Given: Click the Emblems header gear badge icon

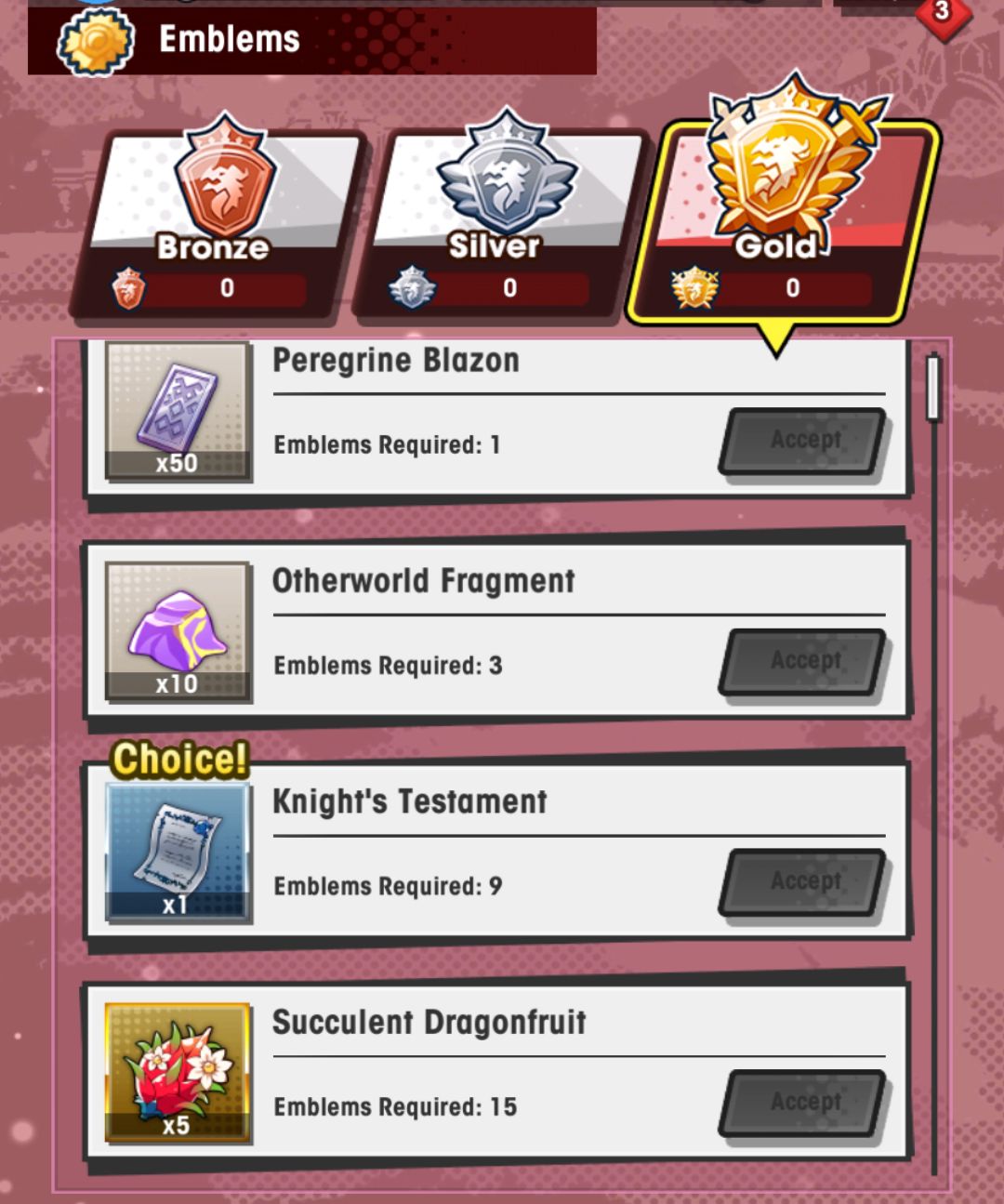Looking at the screenshot, I should [x=97, y=41].
